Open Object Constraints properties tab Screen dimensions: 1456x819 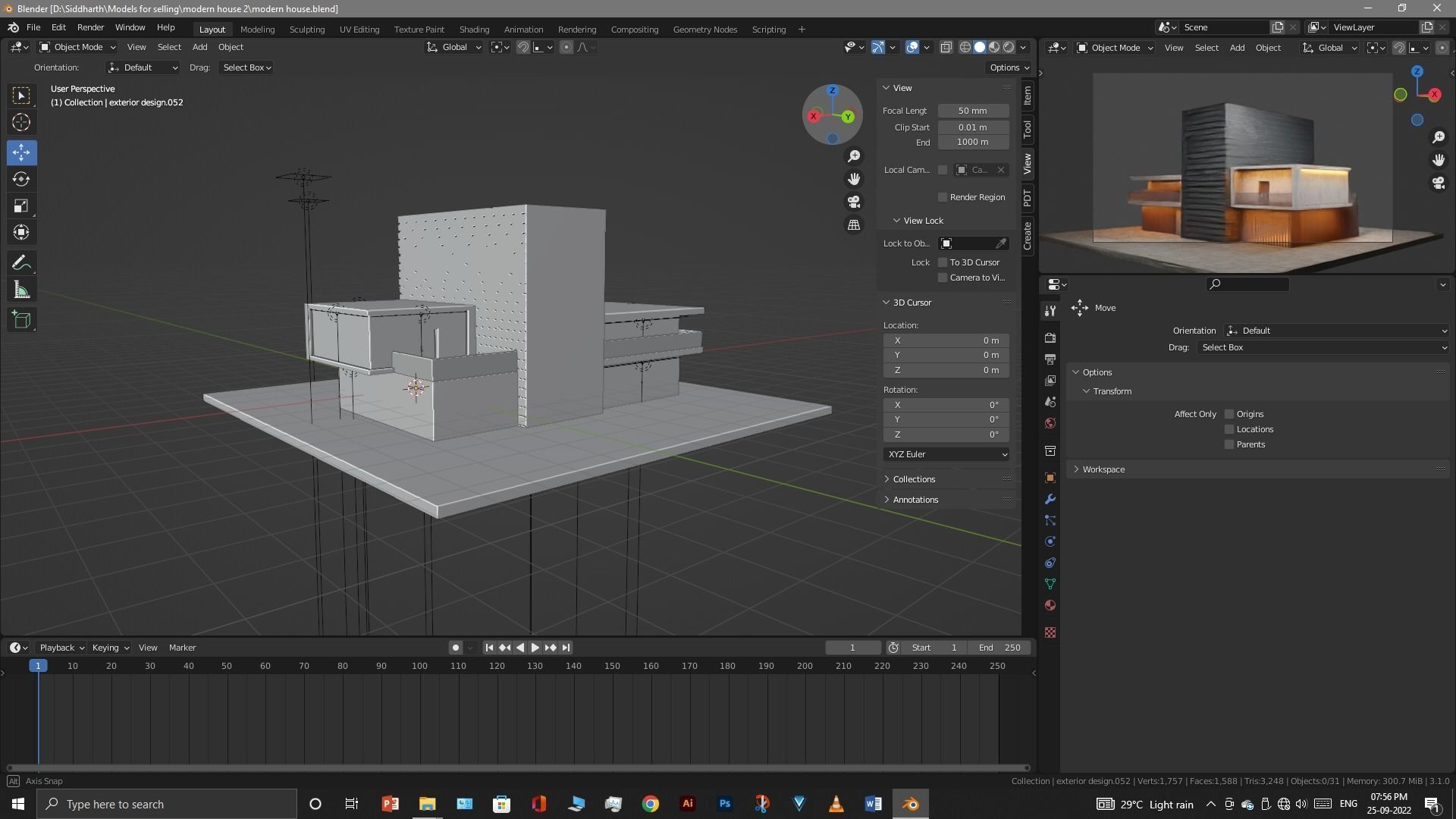[1050, 563]
